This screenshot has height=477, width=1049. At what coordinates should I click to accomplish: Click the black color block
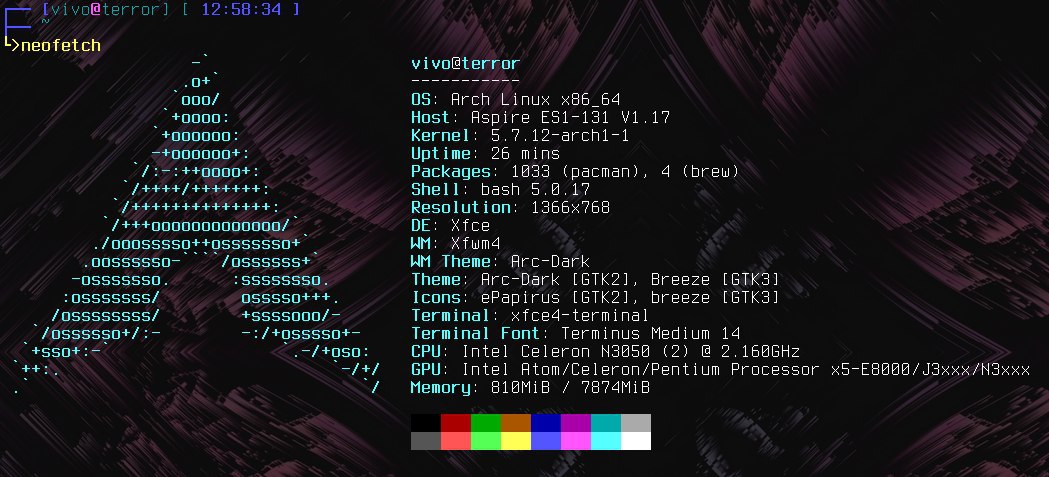(x=425, y=423)
